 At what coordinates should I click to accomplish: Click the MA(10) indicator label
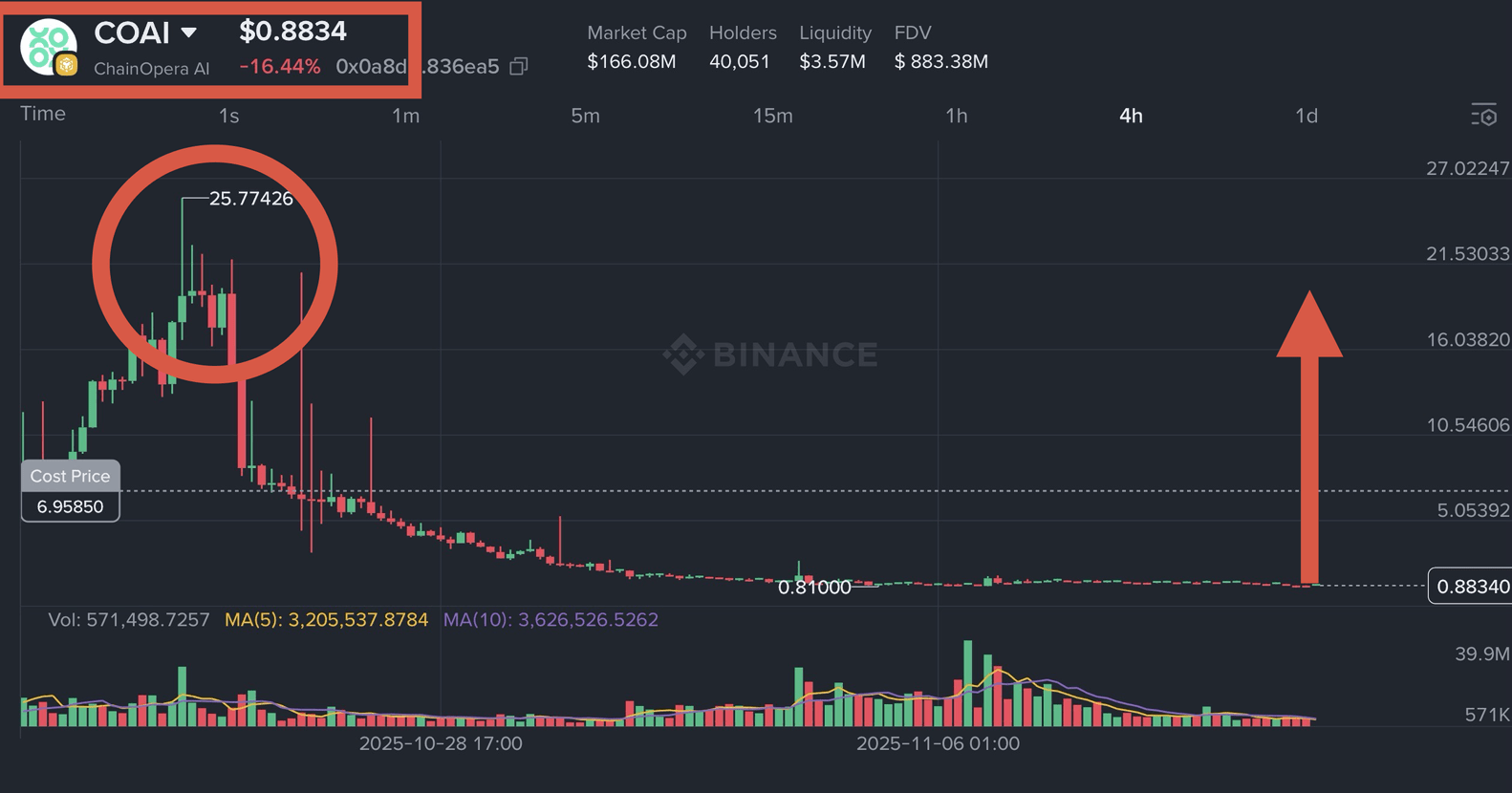(551, 620)
